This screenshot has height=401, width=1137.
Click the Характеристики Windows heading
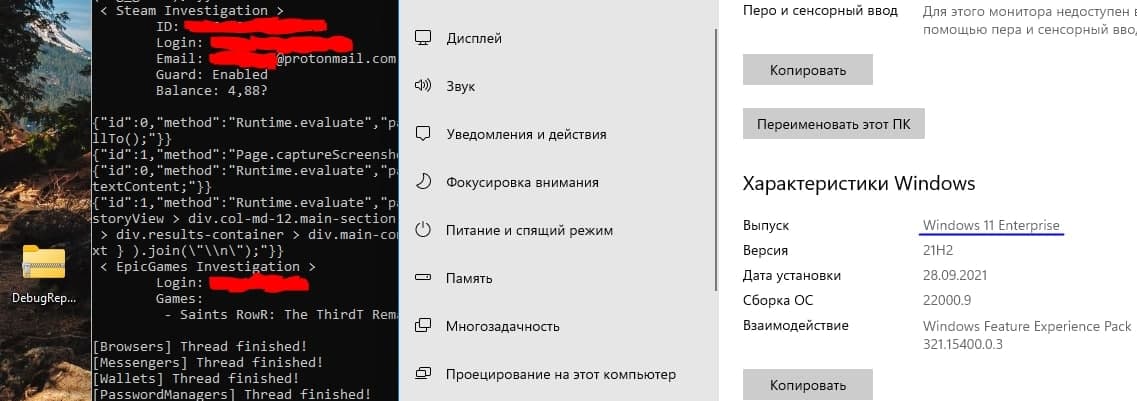click(x=858, y=184)
